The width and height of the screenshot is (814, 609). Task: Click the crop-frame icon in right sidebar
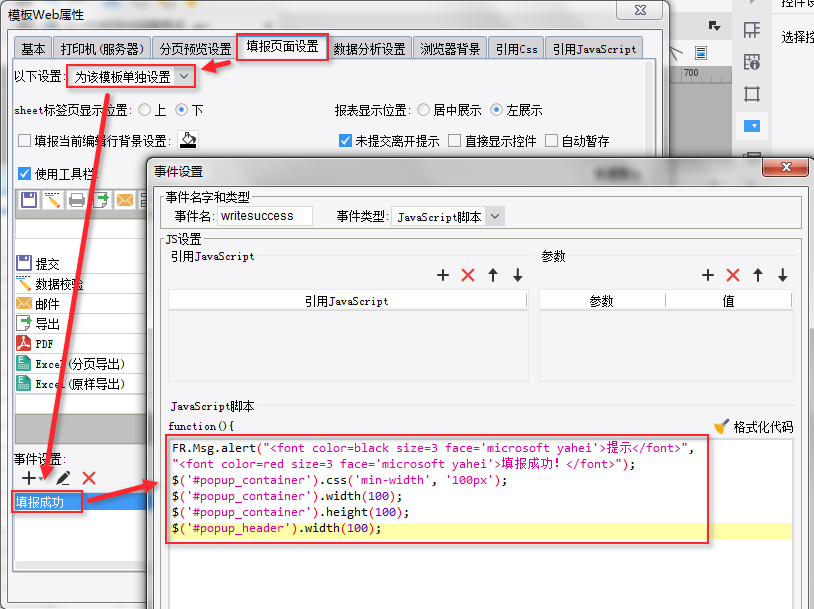pos(751,94)
